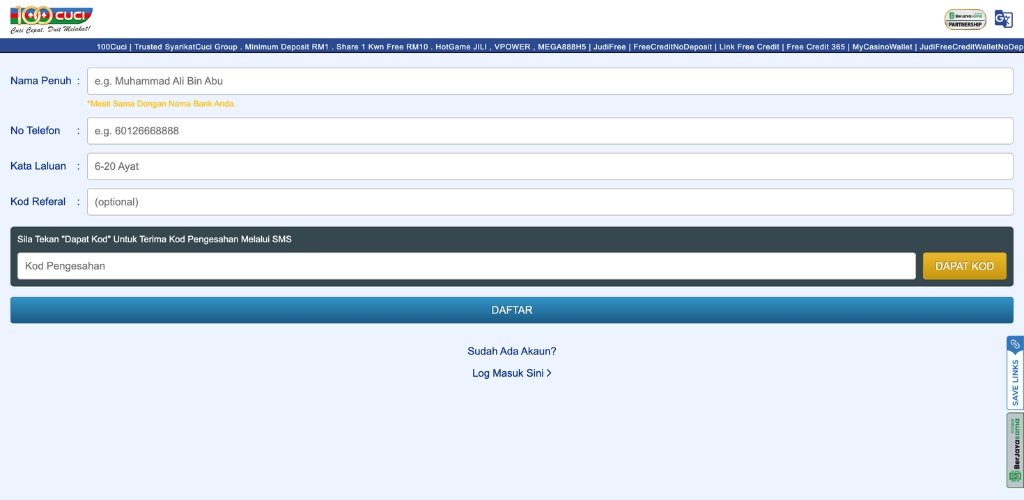This screenshot has width=1024, height=500.
Task: Click the 100Cuci logo
Action: (x=52, y=20)
